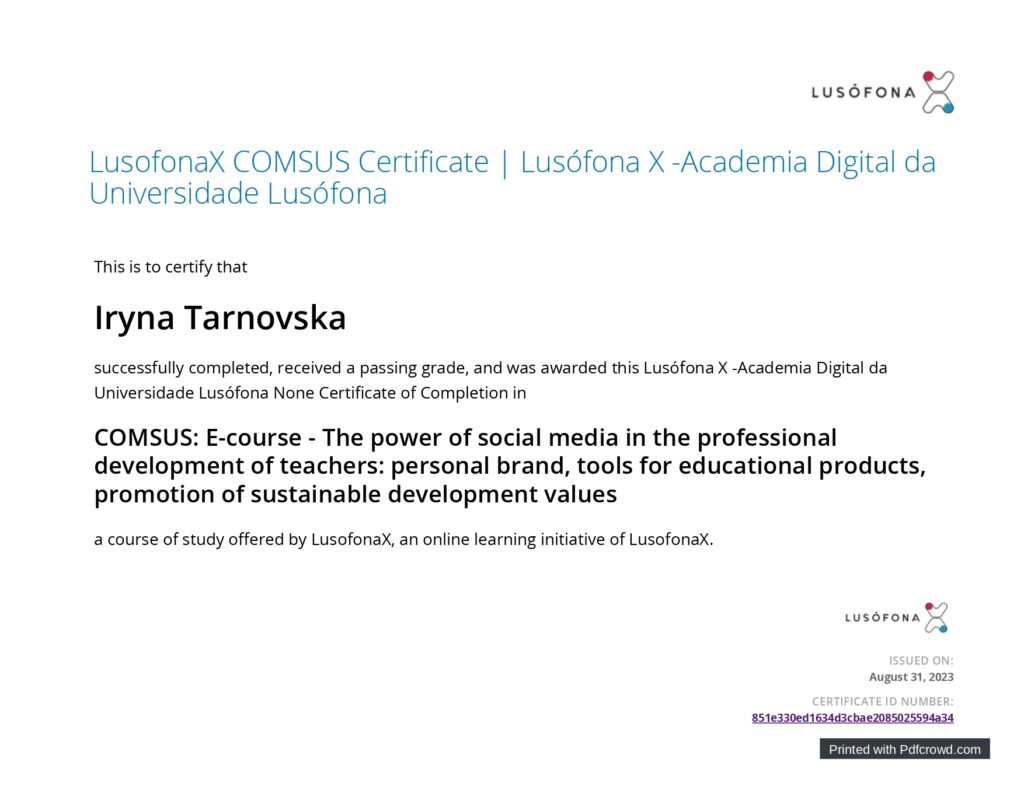Image resolution: width=1024 pixels, height=793 pixels.
Task: Open certificate ID link 851e330ed1634d3cbae2085025594a34
Action: [x=852, y=718]
